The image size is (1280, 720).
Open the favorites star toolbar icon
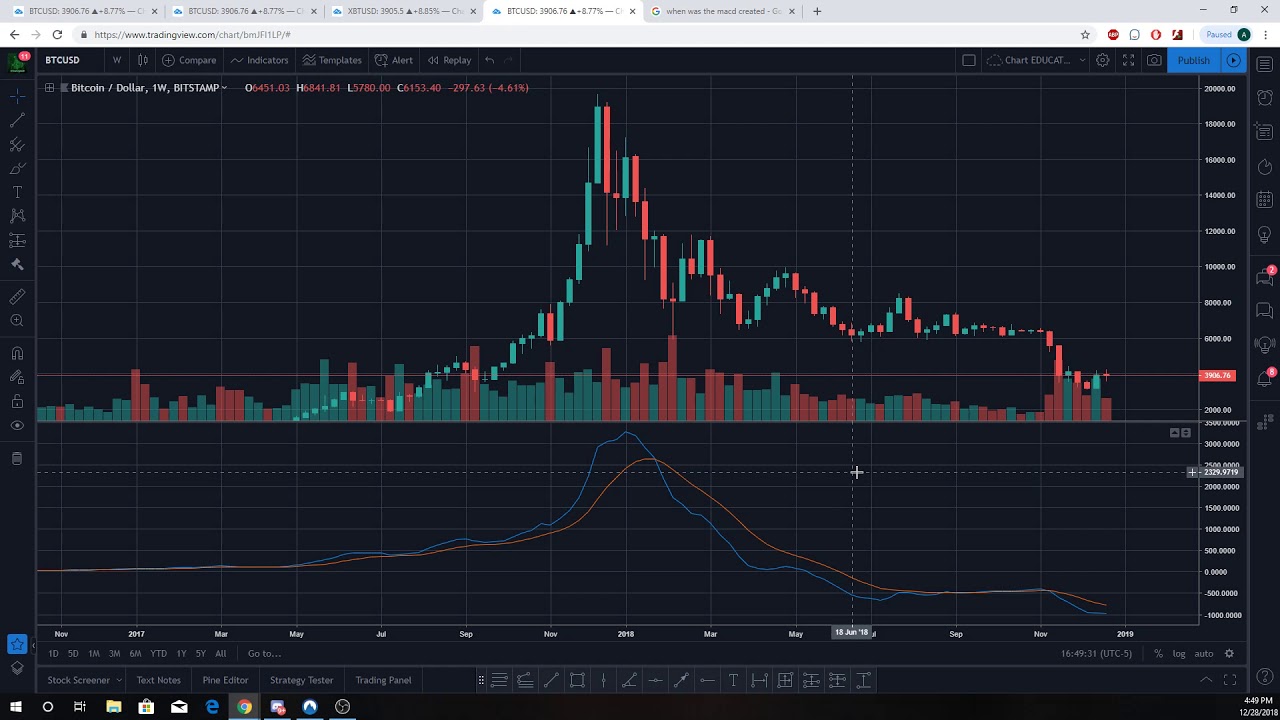(17, 644)
